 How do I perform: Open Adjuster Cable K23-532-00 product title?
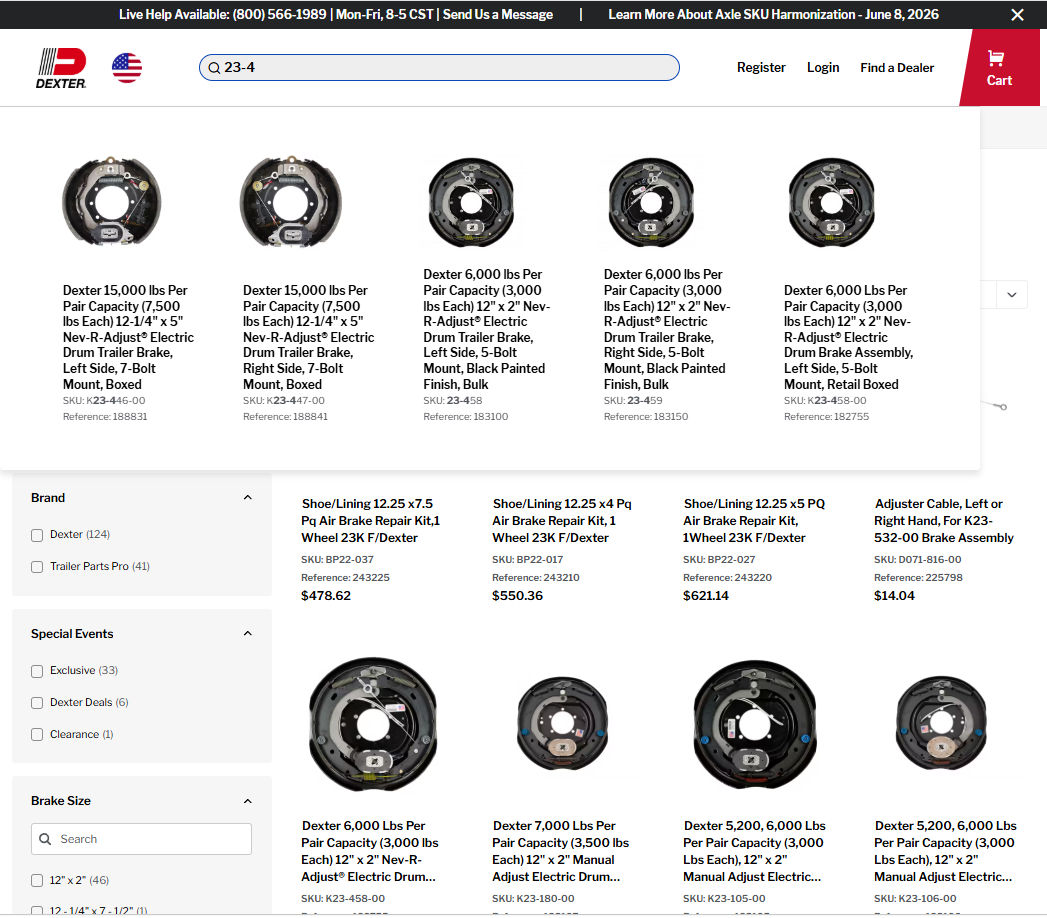[x=944, y=521]
